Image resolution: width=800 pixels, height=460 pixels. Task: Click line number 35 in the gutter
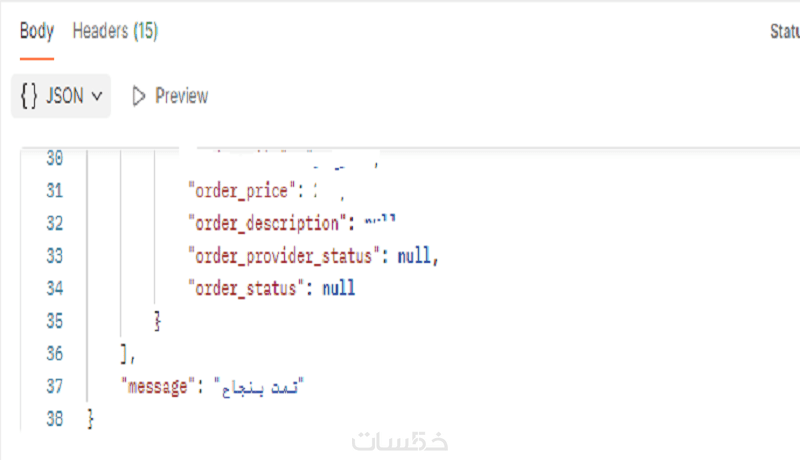click(55, 321)
